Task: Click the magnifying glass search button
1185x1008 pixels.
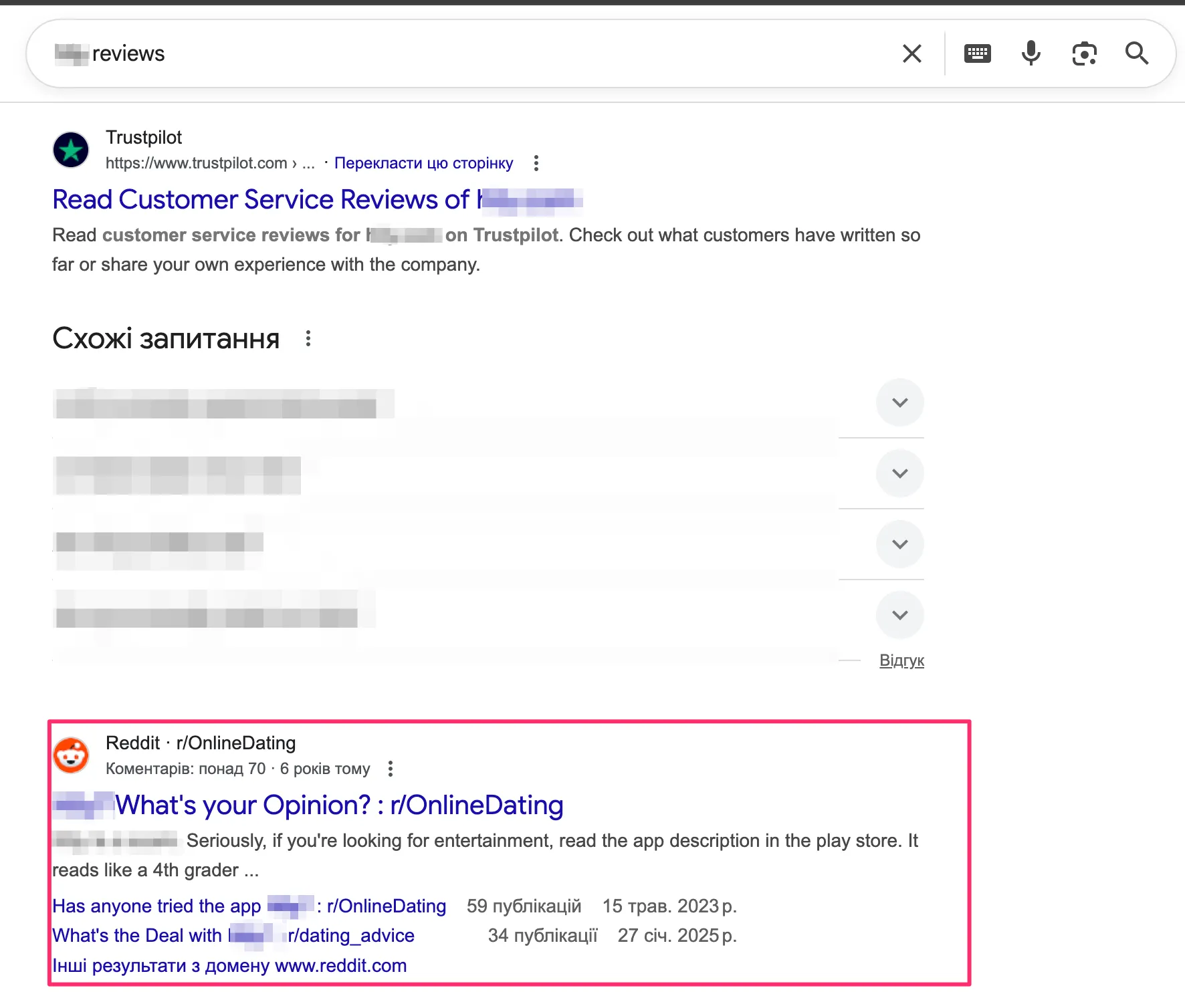Action: click(x=1137, y=53)
